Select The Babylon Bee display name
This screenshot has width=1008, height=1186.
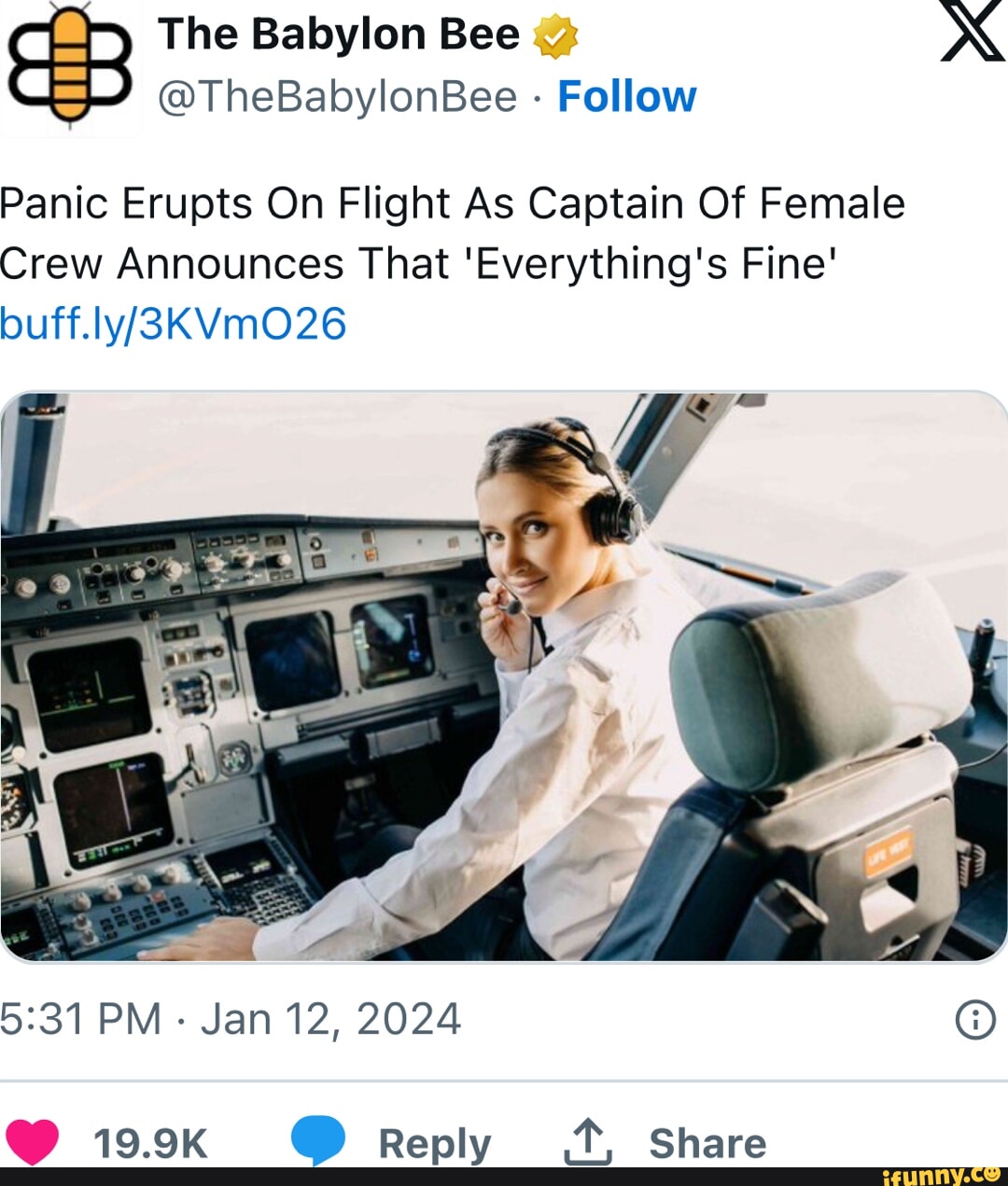pyautogui.click(x=340, y=34)
